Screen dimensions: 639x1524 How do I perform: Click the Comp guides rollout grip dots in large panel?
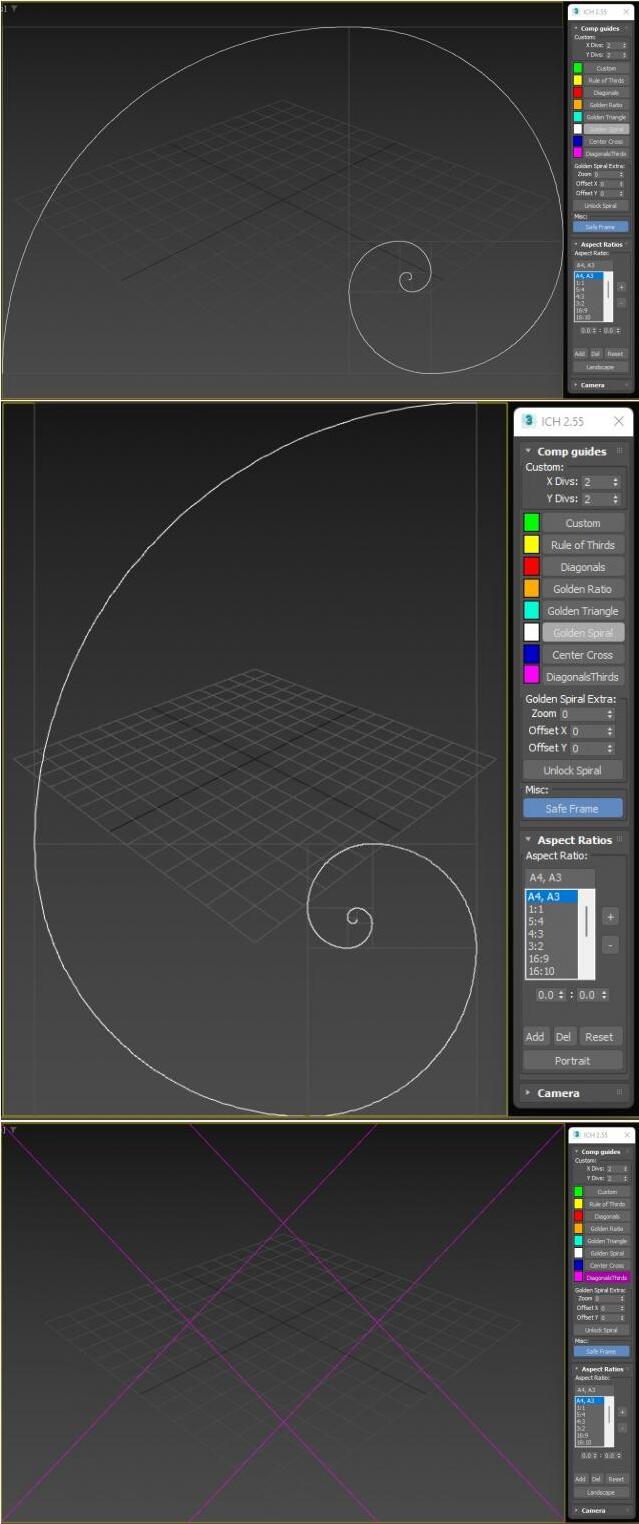[620, 451]
